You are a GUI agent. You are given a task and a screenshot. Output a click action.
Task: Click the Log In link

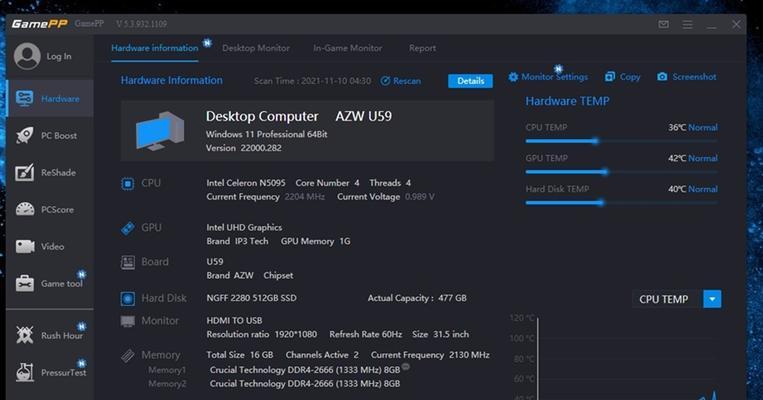(59, 56)
